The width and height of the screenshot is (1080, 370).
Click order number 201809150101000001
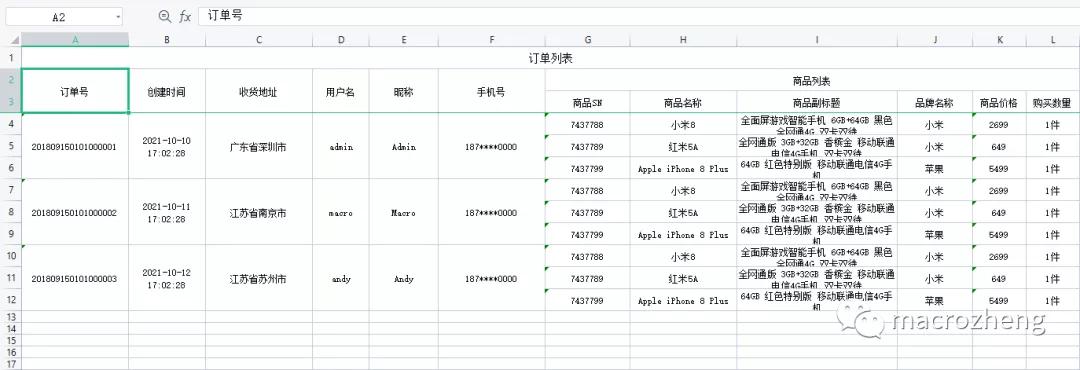[75, 146]
